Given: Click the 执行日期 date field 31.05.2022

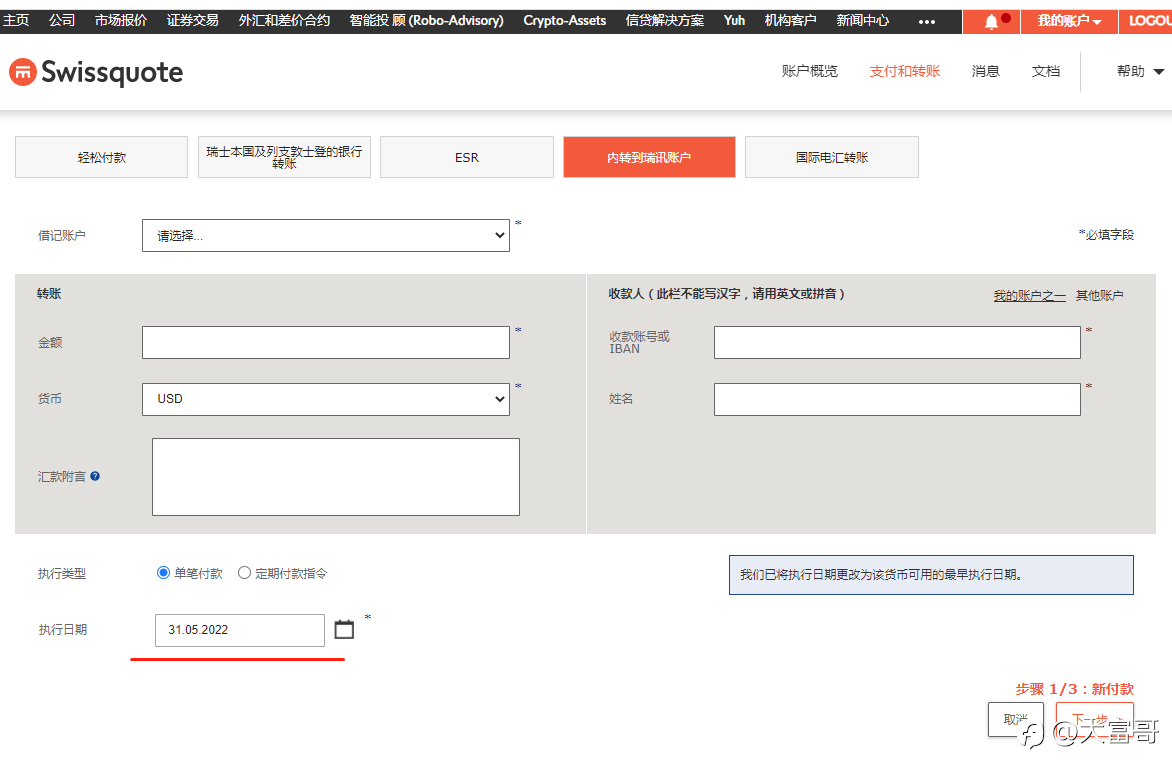Looking at the screenshot, I should click(x=240, y=630).
